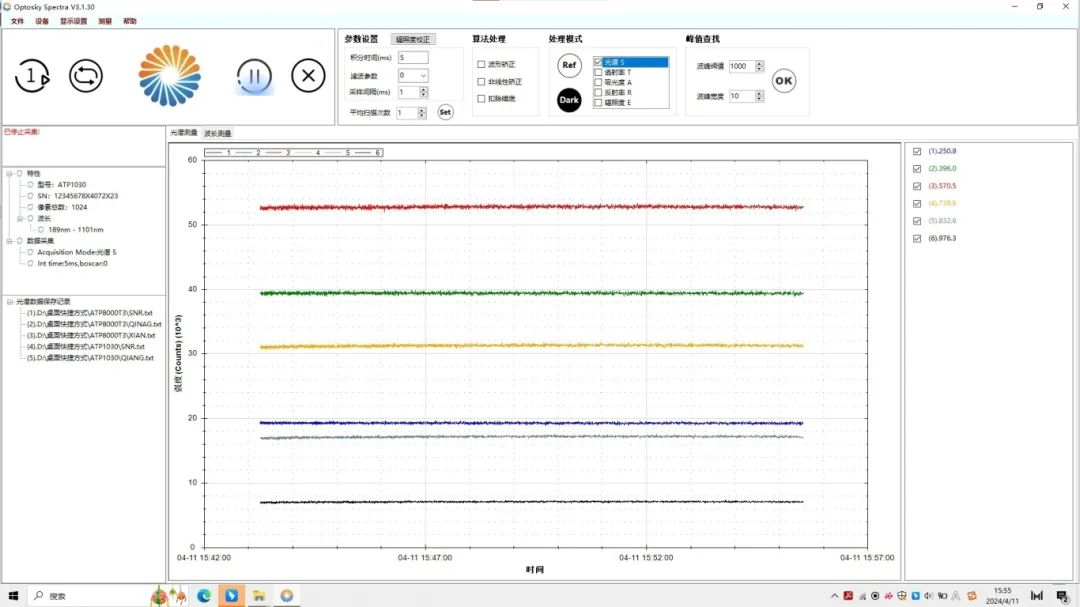Click the integration time input field

click(x=413, y=58)
